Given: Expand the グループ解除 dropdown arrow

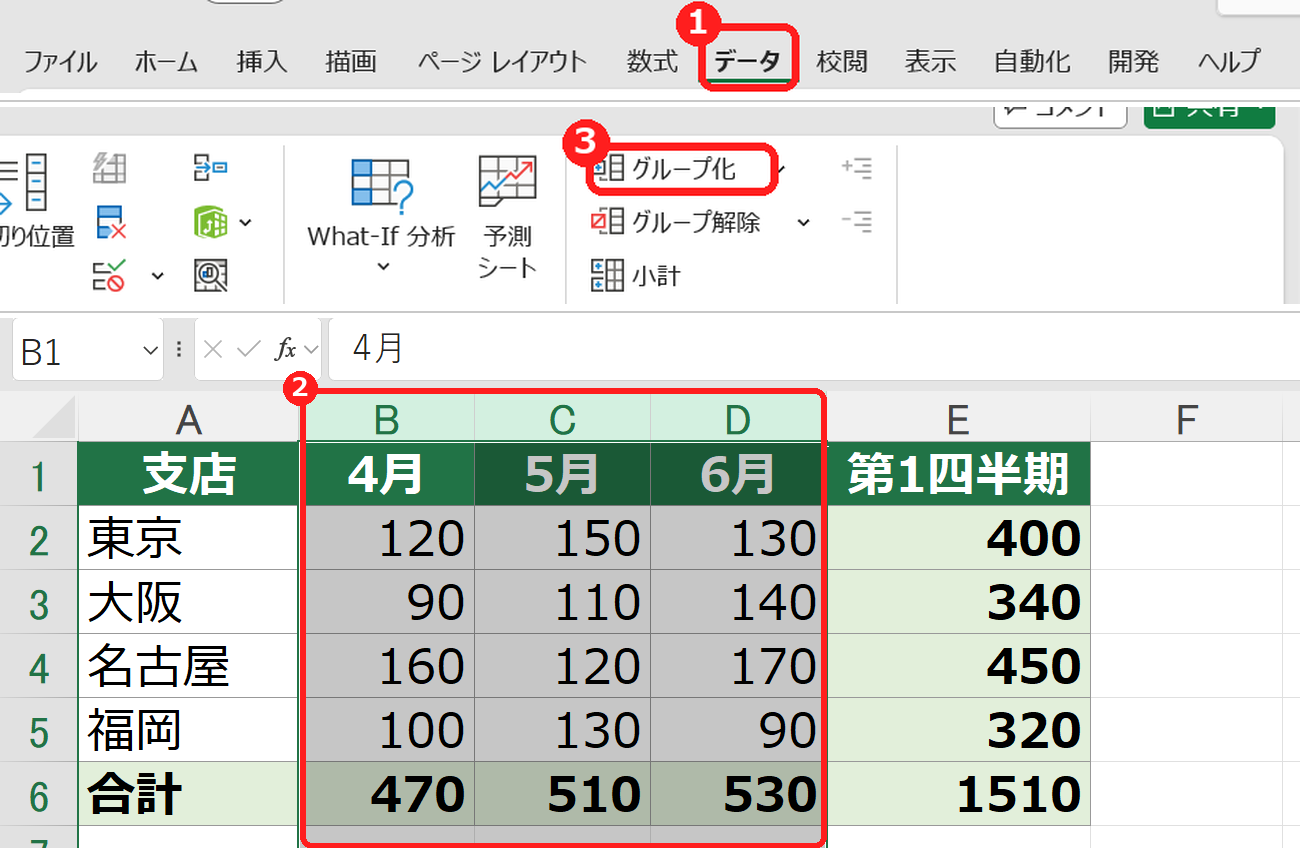Looking at the screenshot, I should pos(803,222).
